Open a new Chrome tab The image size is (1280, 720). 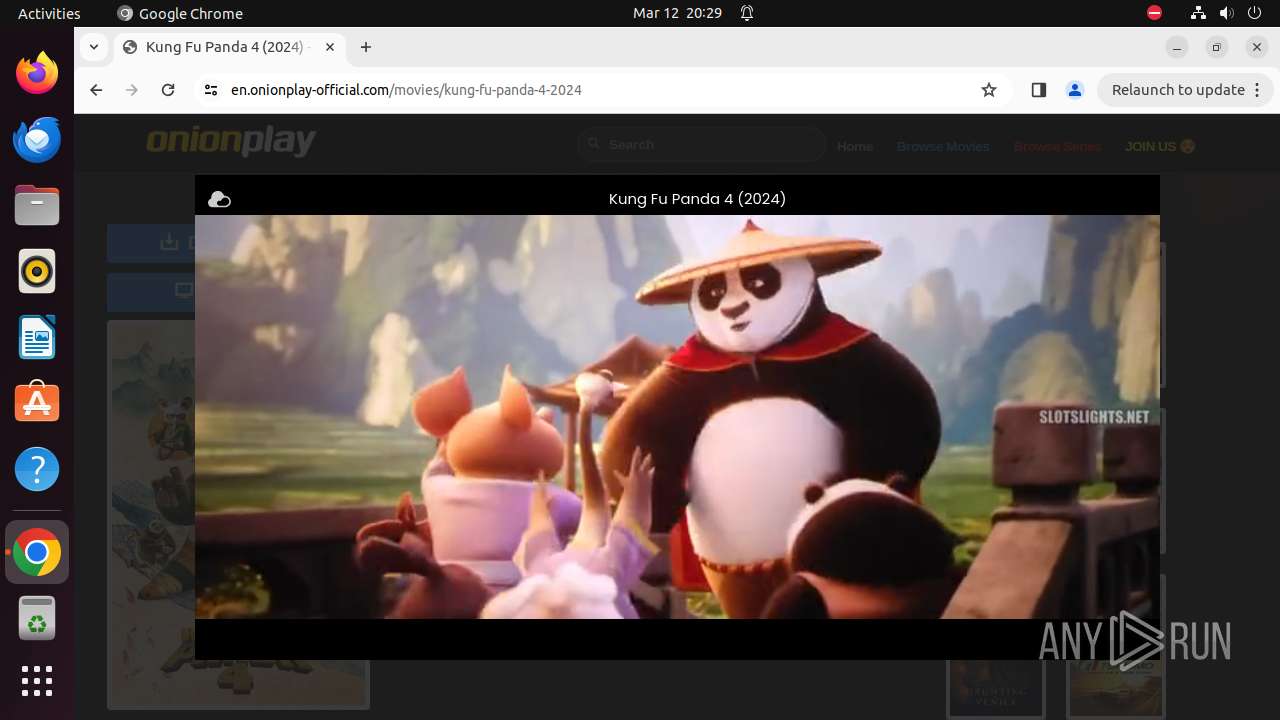(366, 47)
